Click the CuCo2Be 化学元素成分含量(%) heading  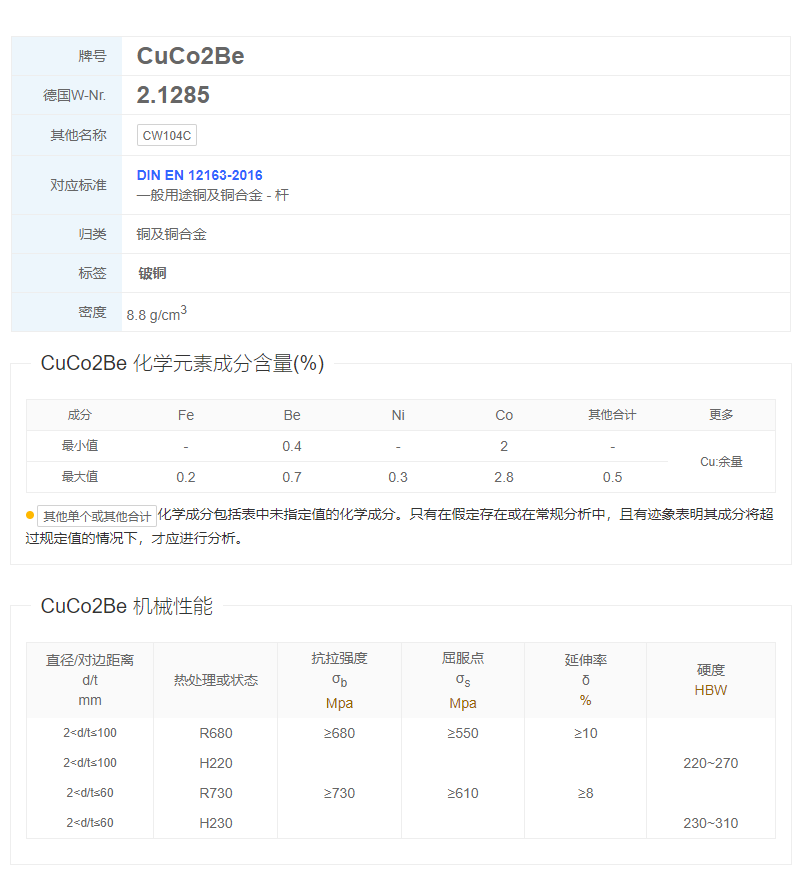pyautogui.click(x=182, y=363)
